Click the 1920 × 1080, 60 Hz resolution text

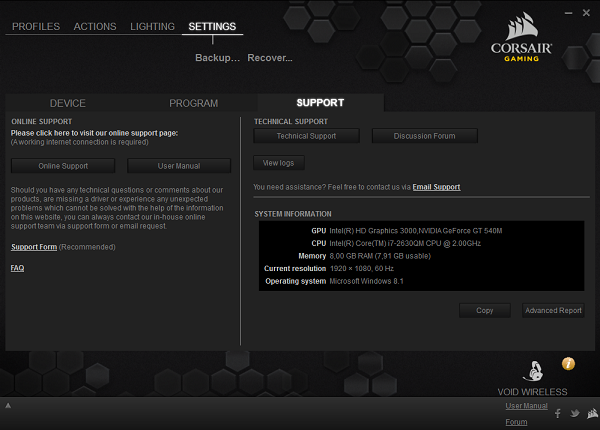pyautogui.click(x=362, y=269)
